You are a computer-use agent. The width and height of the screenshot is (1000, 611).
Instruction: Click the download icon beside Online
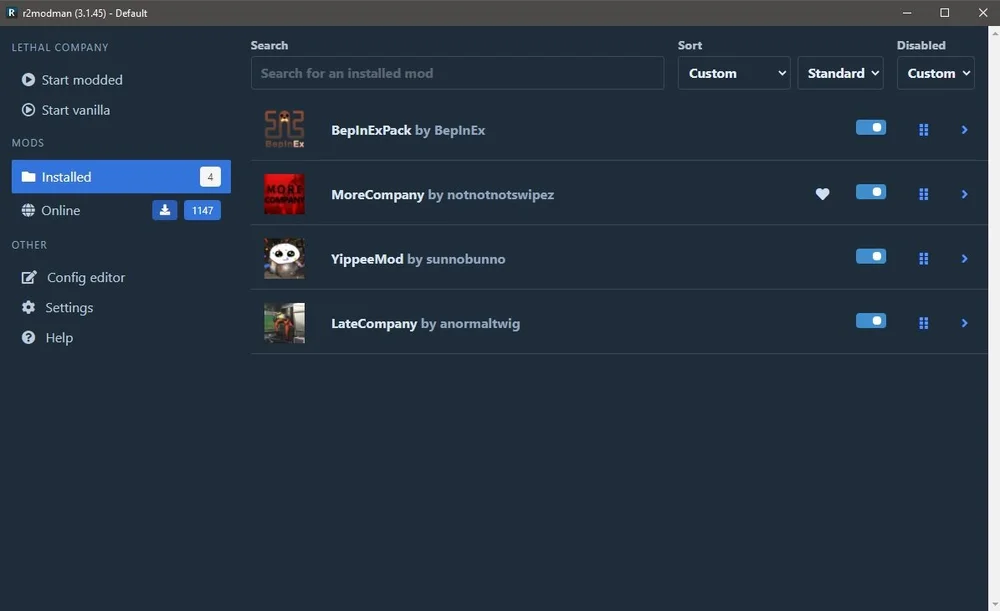(165, 210)
